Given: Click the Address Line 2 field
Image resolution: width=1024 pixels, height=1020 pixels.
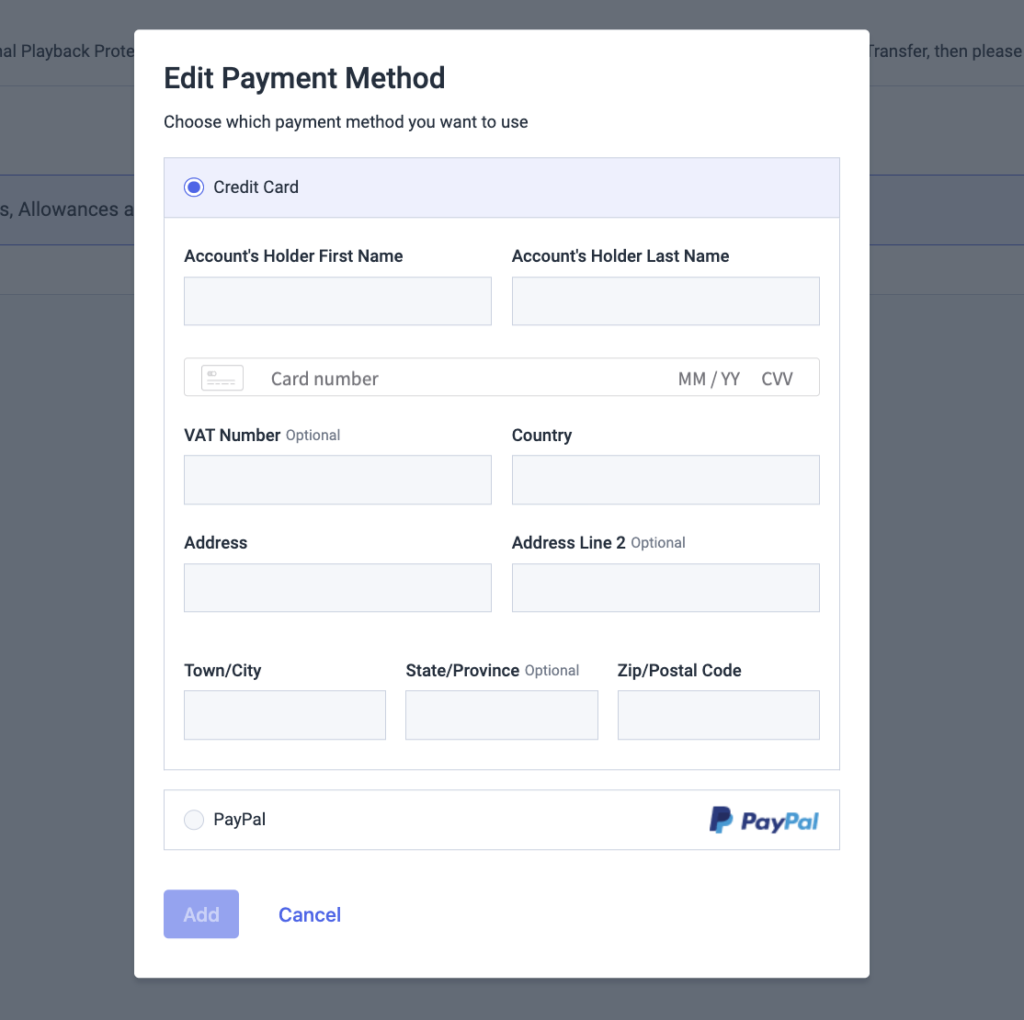Looking at the screenshot, I should pos(665,587).
